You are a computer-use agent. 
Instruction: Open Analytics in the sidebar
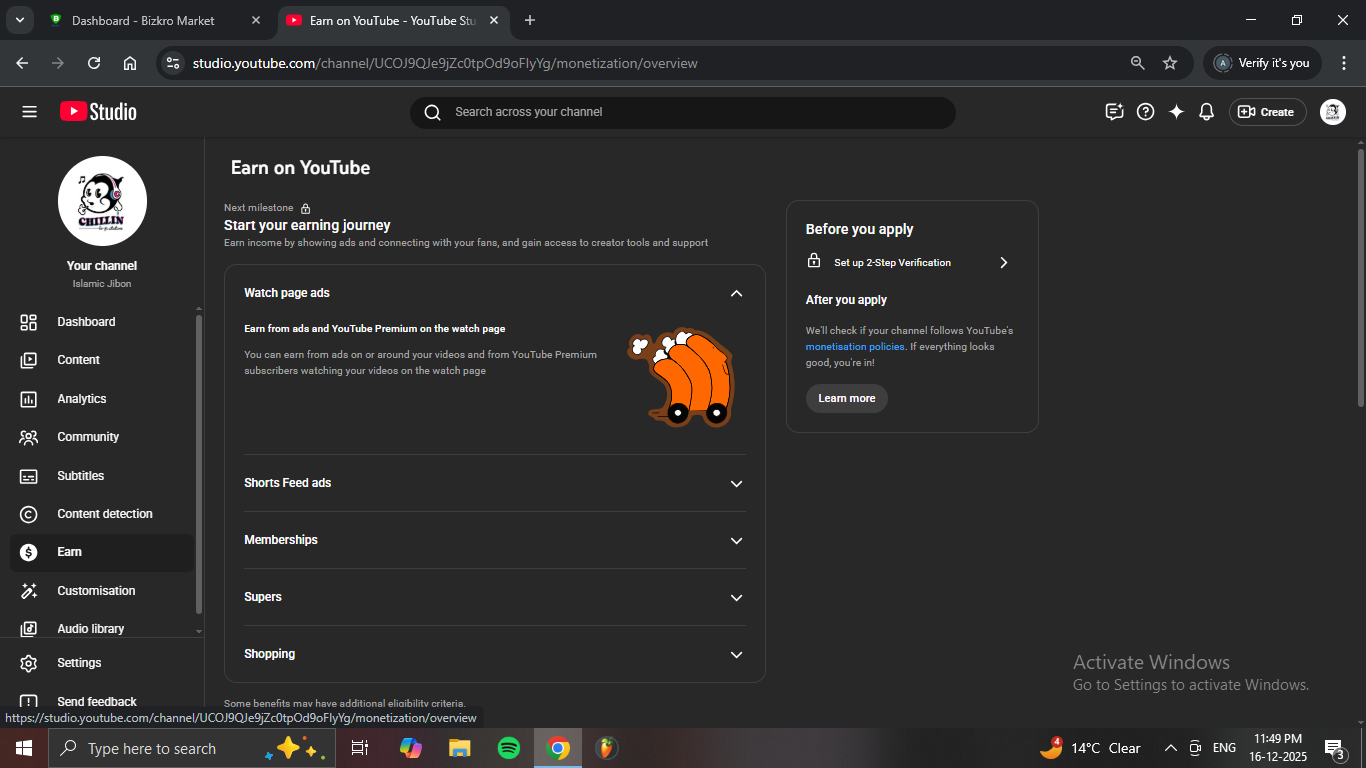pos(82,399)
